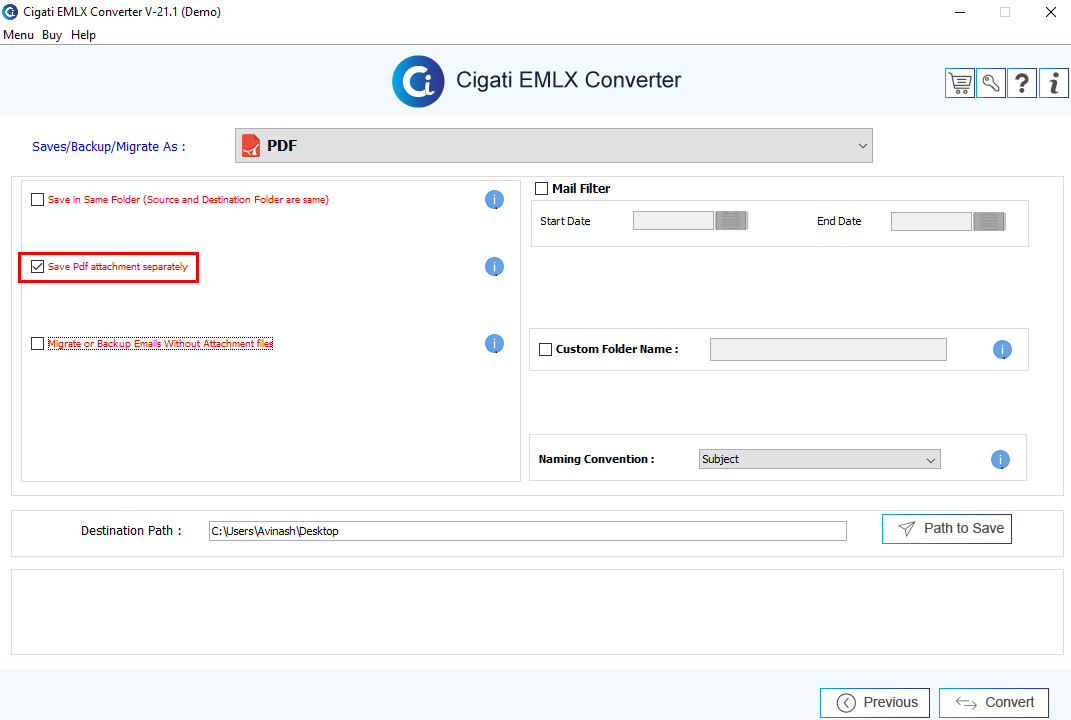Click the 'Cigati EMLX Converter' header title
Screen dimensions: 1071x720
pos(568,80)
